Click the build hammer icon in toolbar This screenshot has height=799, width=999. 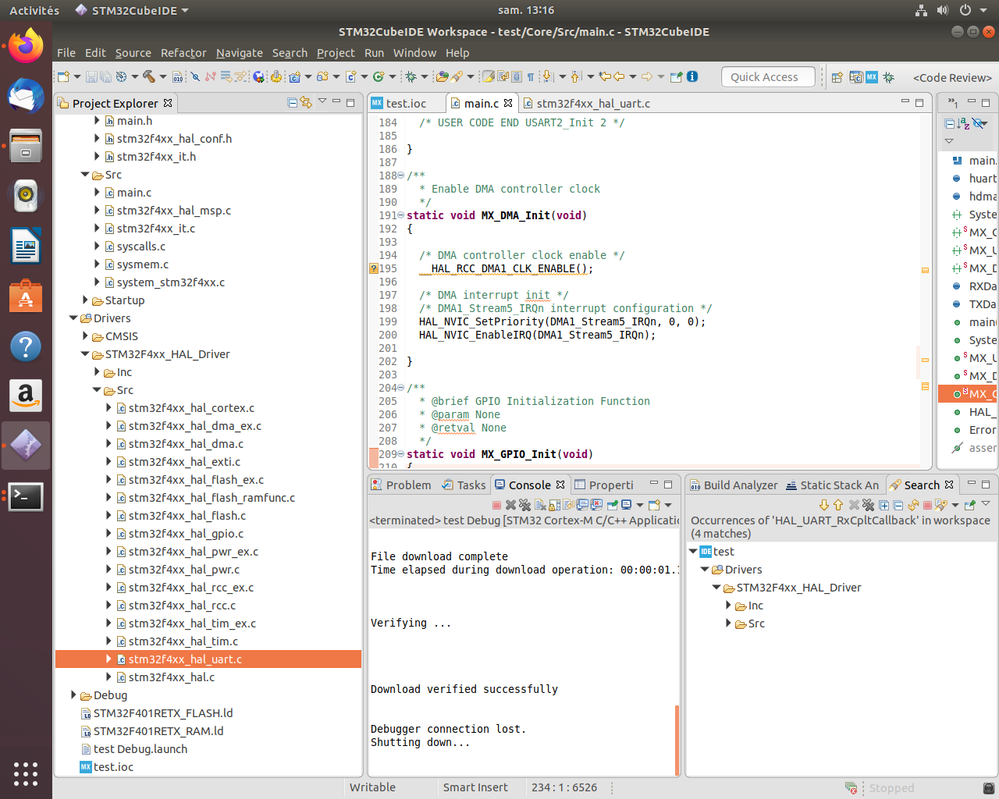coord(149,77)
